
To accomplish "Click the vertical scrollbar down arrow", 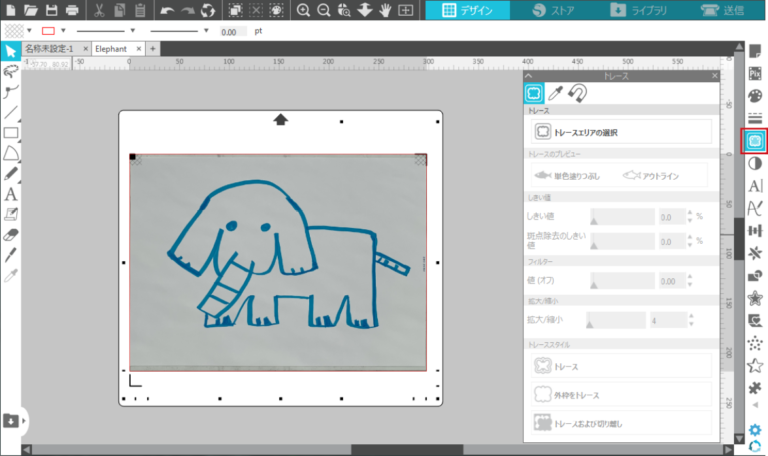I will pyautogui.click(x=739, y=438).
